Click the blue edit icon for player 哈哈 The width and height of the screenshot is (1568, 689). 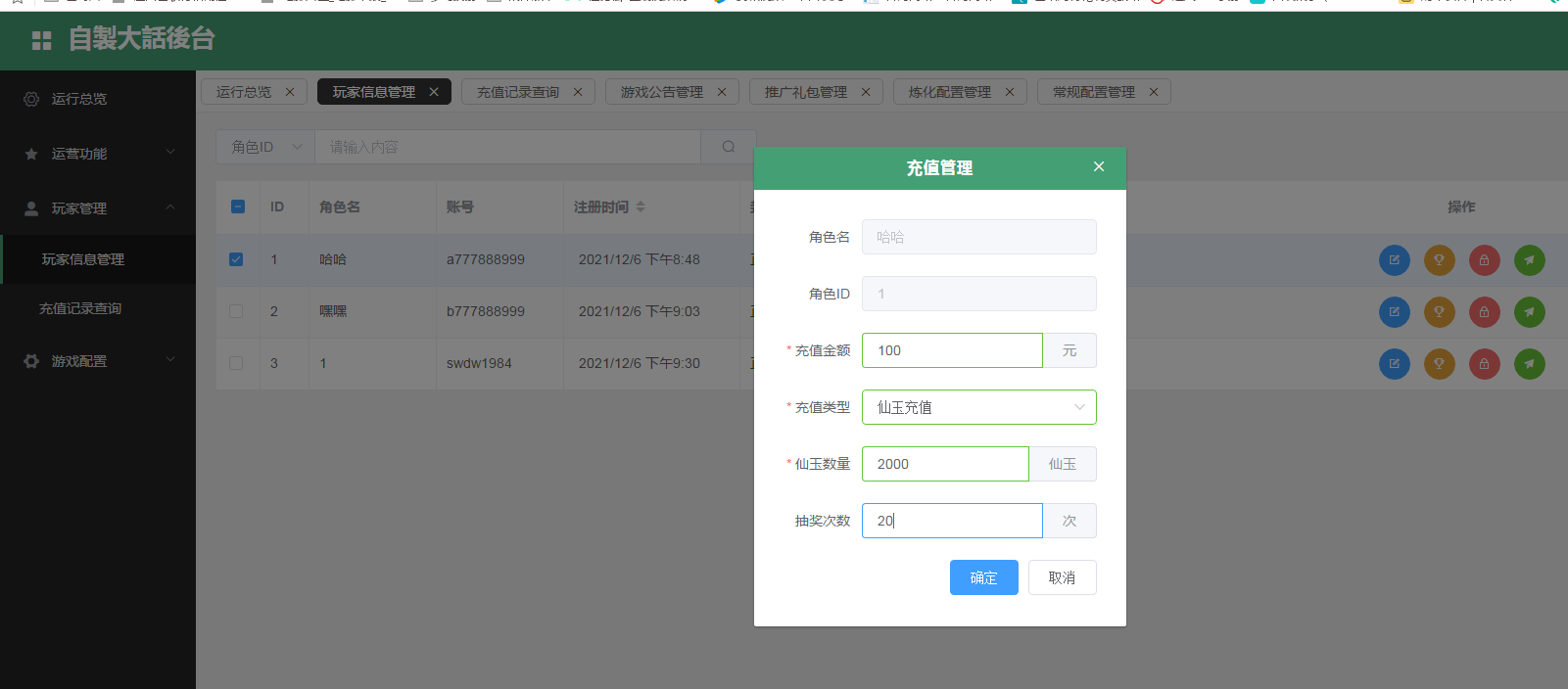1394,260
